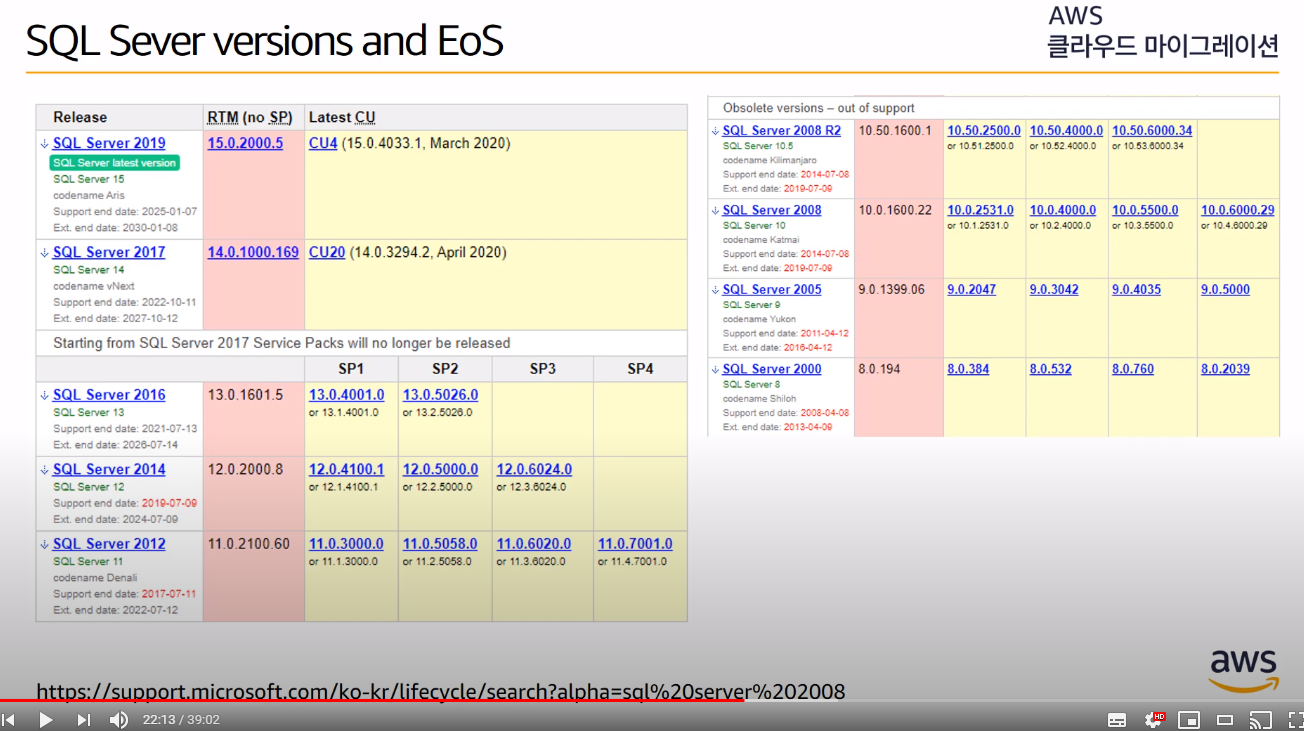Click the SQL Server 2017 link
Viewport: 1304px width, 731px height.
[x=109, y=252]
